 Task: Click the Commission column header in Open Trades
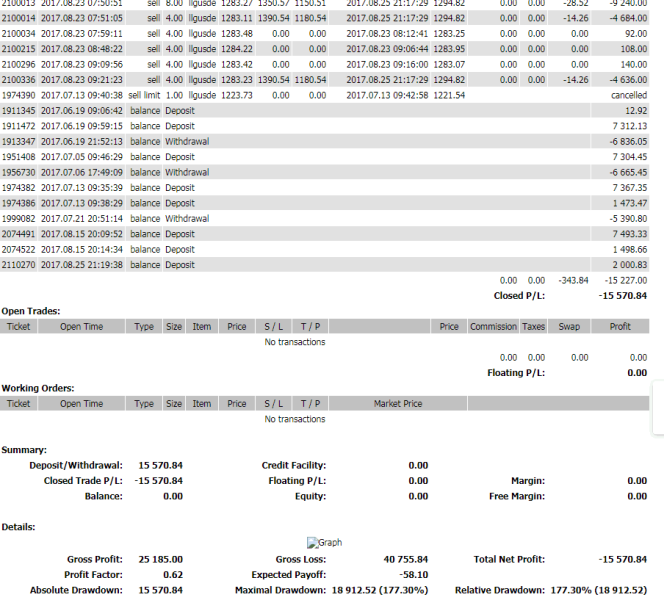click(x=493, y=326)
